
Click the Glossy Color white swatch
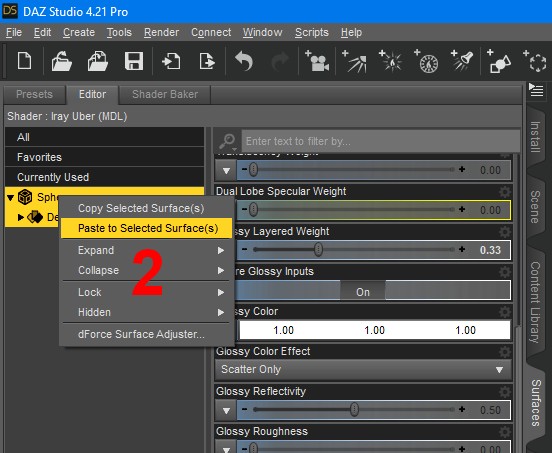coord(375,330)
